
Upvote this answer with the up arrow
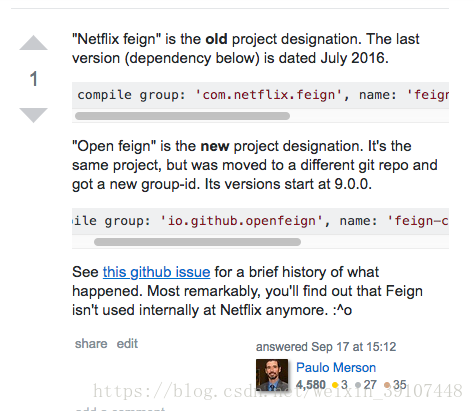[33, 43]
